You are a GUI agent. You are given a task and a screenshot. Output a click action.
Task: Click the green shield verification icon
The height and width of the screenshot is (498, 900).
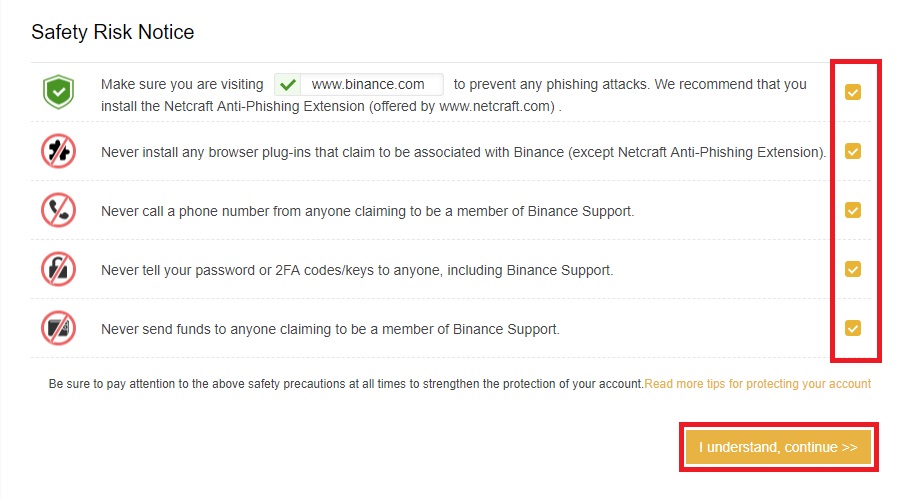[58, 92]
